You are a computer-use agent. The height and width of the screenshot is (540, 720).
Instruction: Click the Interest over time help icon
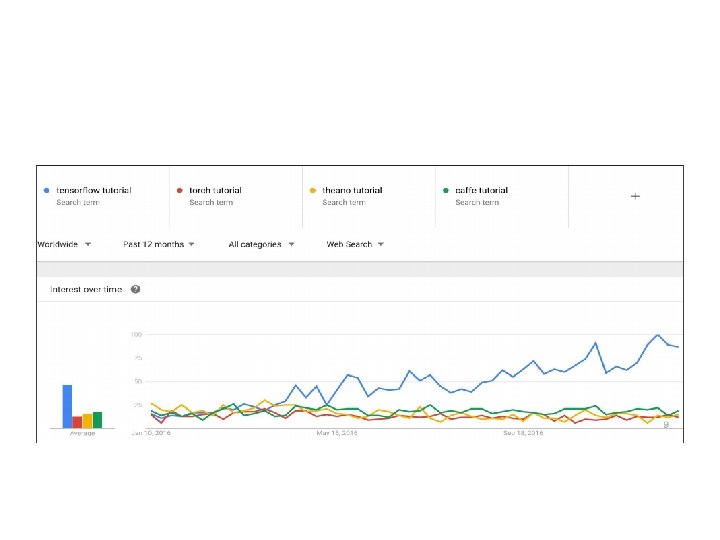(x=135, y=289)
